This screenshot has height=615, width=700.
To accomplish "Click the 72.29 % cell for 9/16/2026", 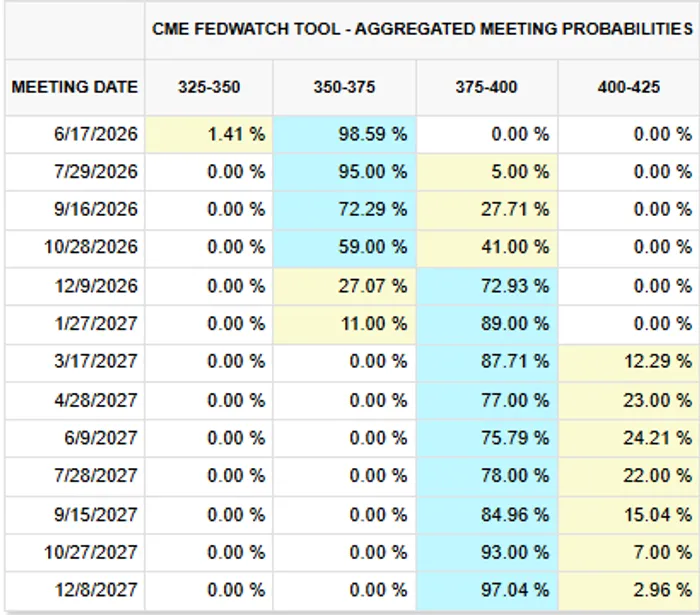I will [344, 210].
